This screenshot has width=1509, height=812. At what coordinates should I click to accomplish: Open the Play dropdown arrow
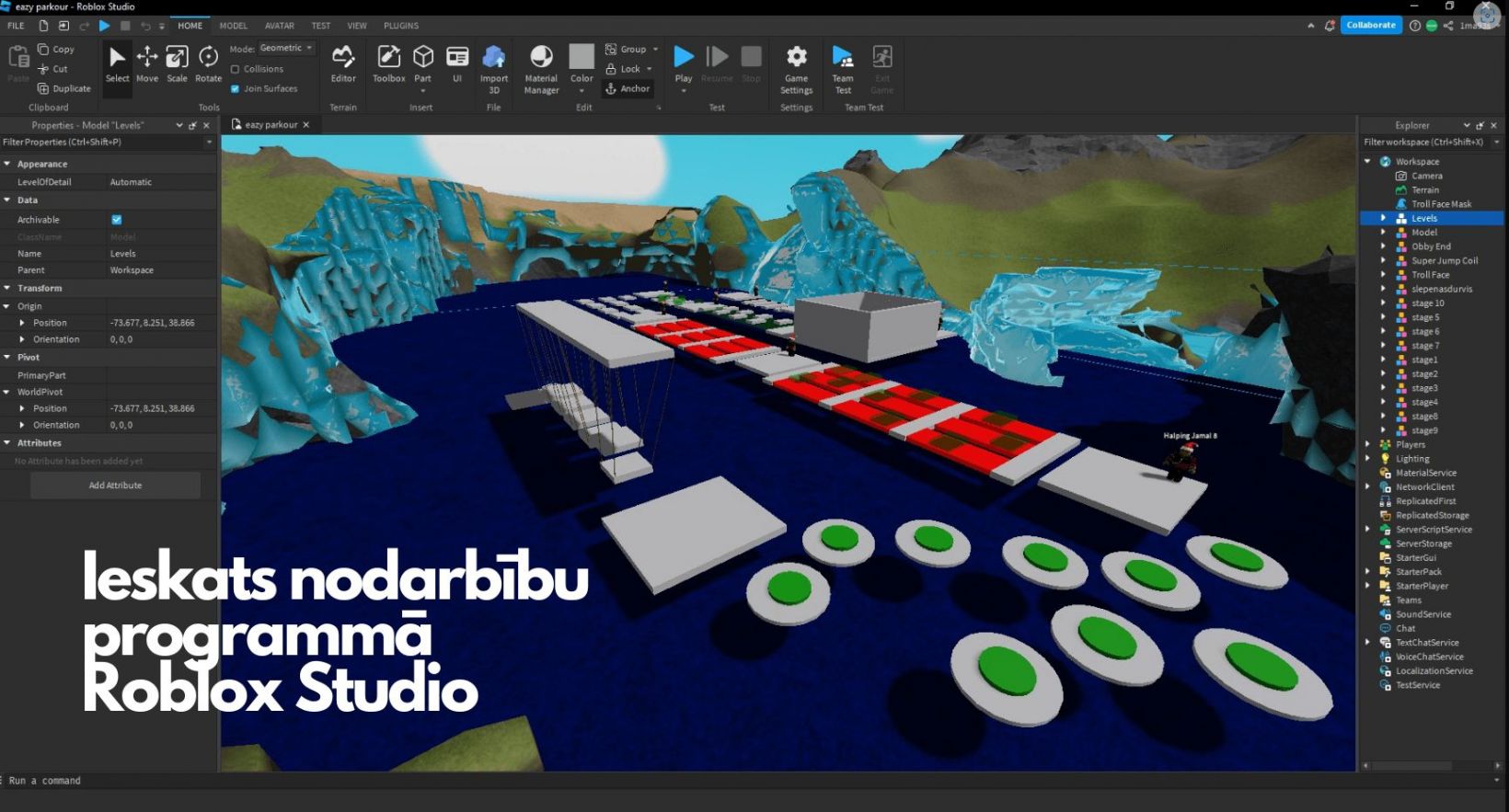(684, 91)
